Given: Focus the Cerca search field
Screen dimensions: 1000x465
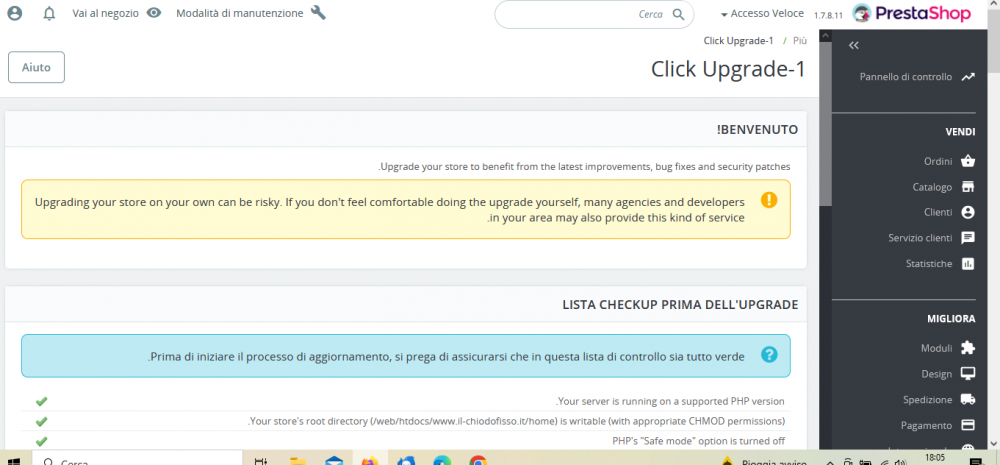Looking at the screenshot, I should (x=594, y=14).
